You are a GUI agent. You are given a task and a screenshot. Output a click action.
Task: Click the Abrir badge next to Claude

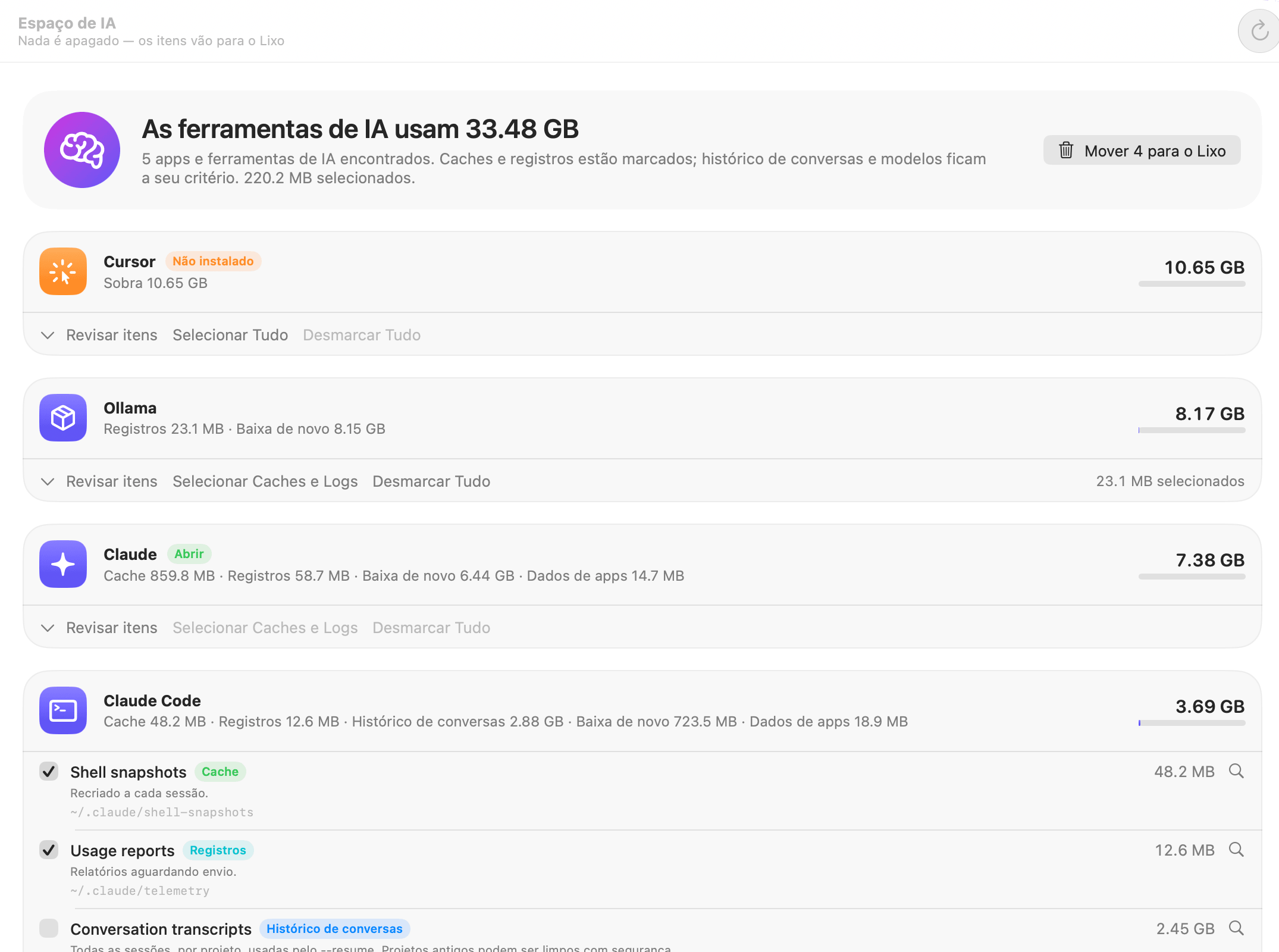click(189, 554)
